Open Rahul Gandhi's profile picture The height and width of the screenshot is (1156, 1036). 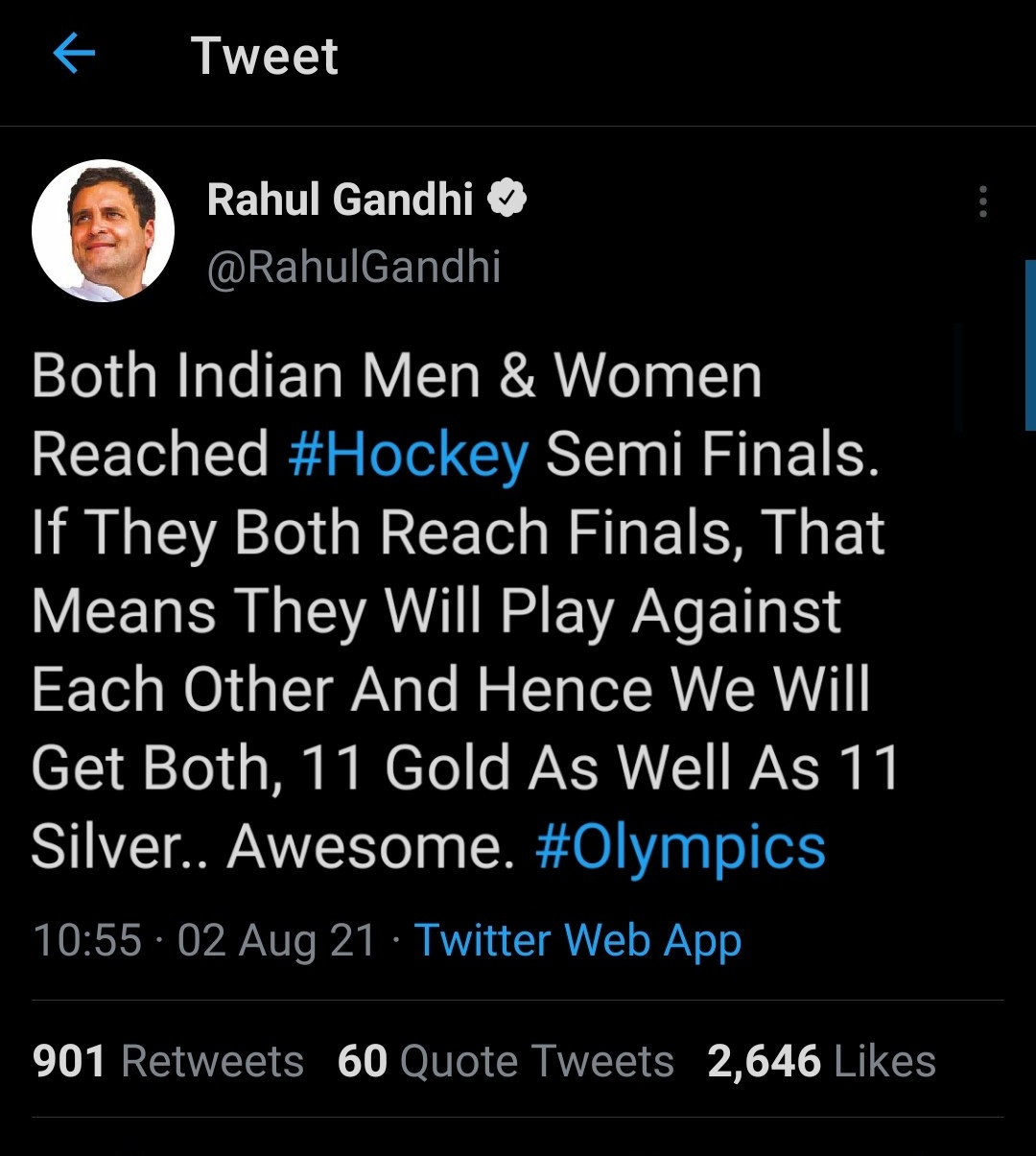pos(104,231)
